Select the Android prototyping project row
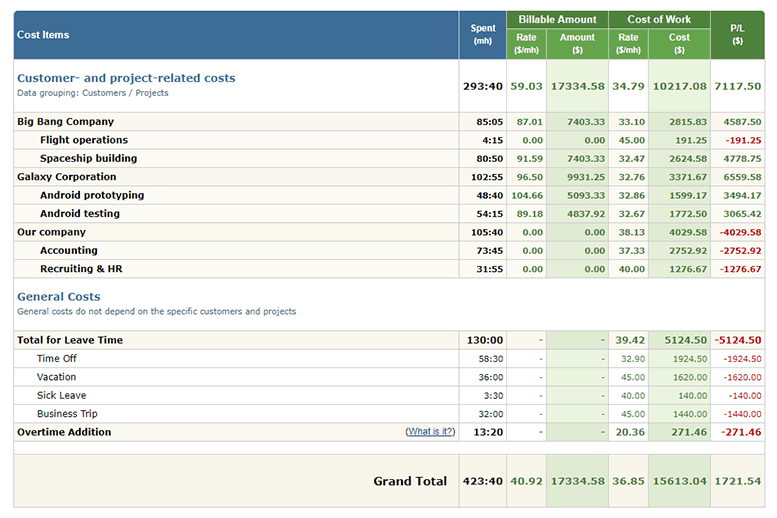The image size is (777, 518). coord(389,195)
